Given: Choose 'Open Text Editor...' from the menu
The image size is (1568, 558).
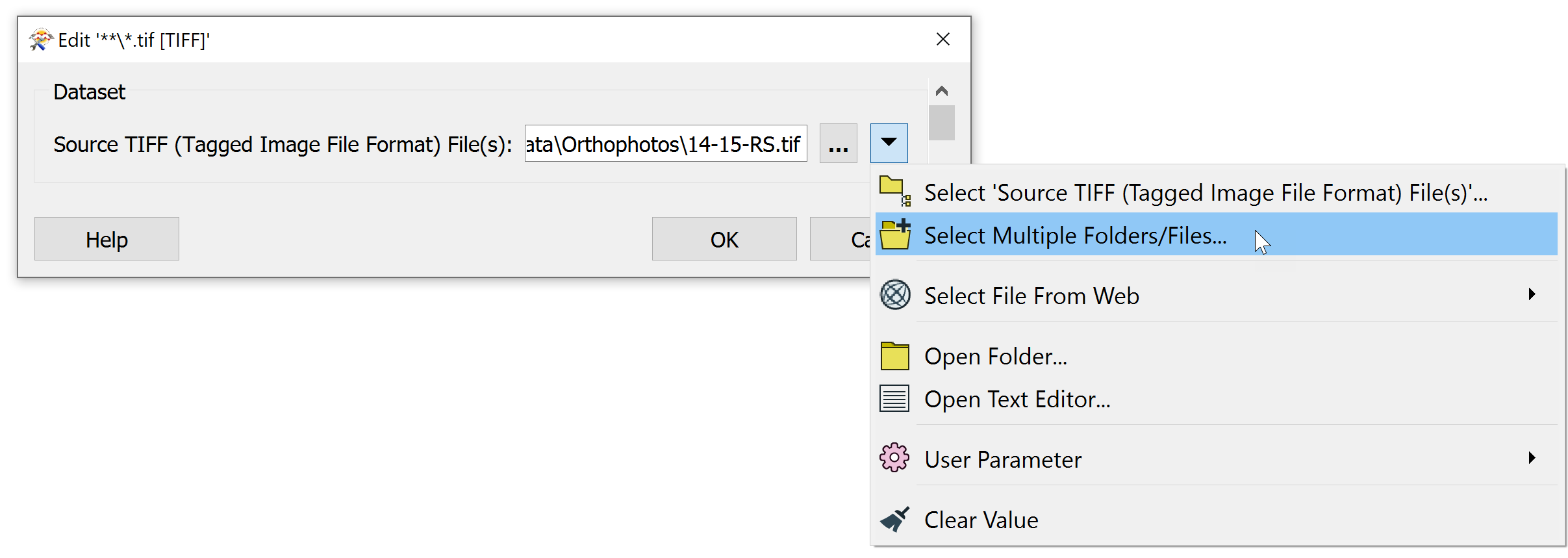Looking at the screenshot, I should (x=1017, y=398).
